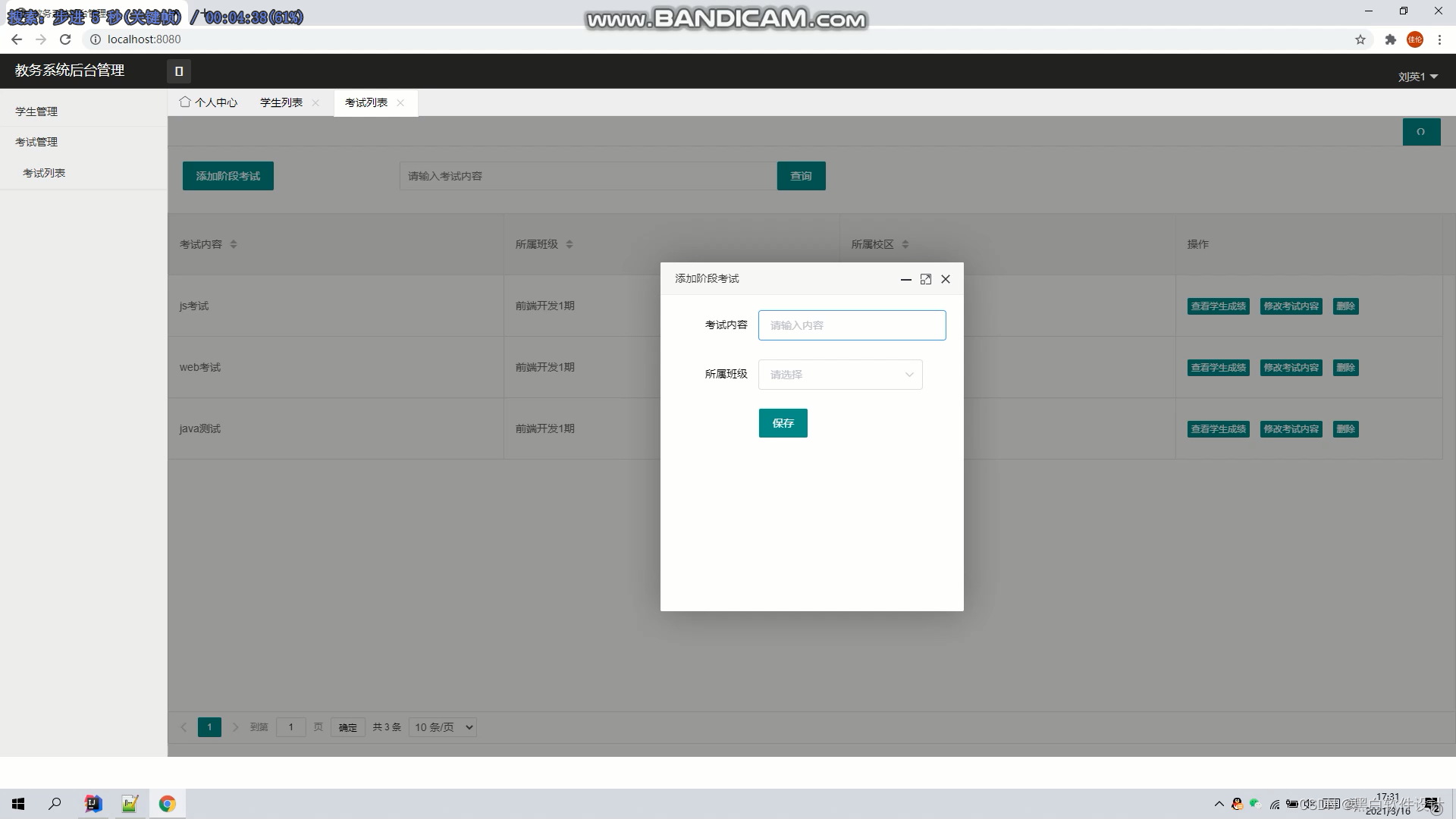Select 学生管理 in sidebar menu
The width and height of the screenshot is (1456, 819).
coord(36,111)
